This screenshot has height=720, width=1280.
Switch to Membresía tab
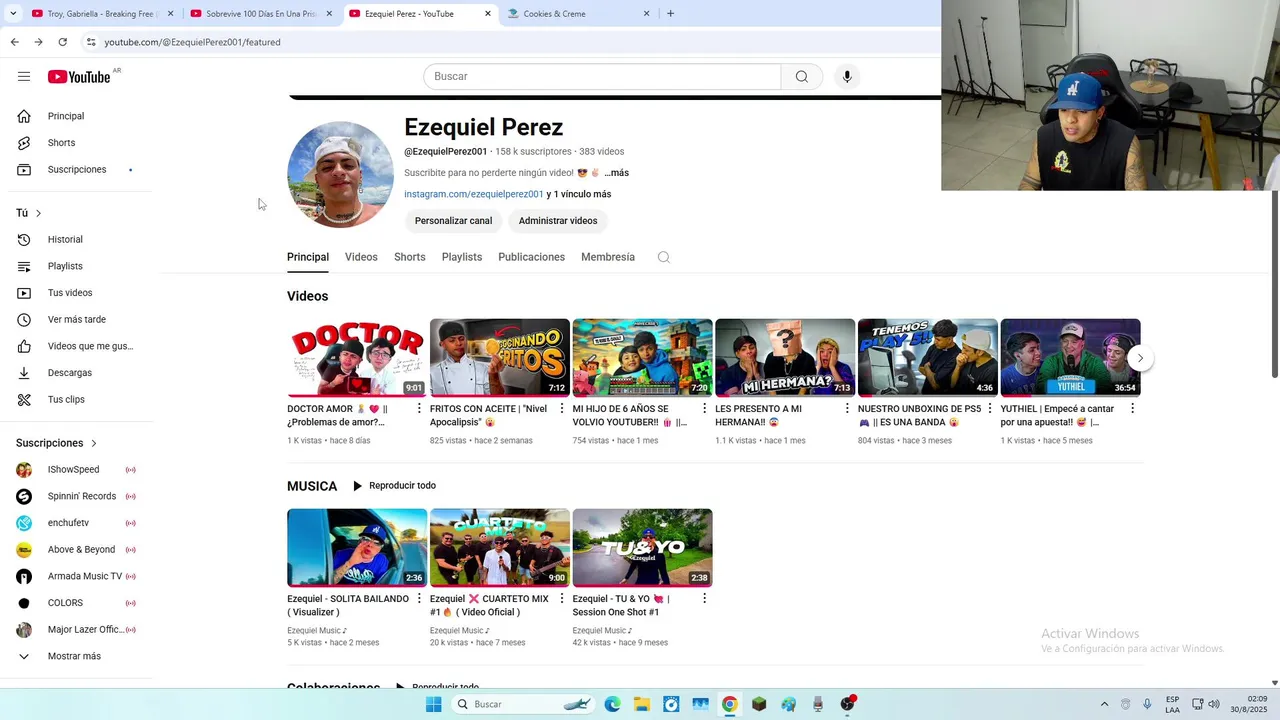608,257
